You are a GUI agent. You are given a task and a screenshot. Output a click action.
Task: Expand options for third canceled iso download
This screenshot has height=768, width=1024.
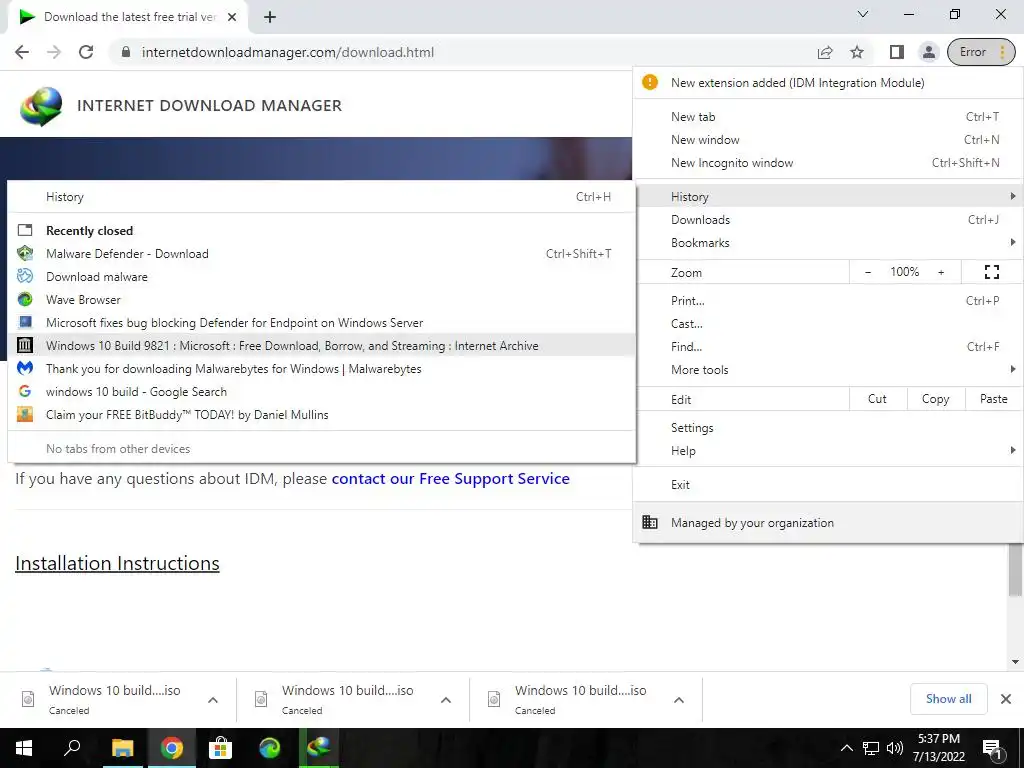pos(679,700)
